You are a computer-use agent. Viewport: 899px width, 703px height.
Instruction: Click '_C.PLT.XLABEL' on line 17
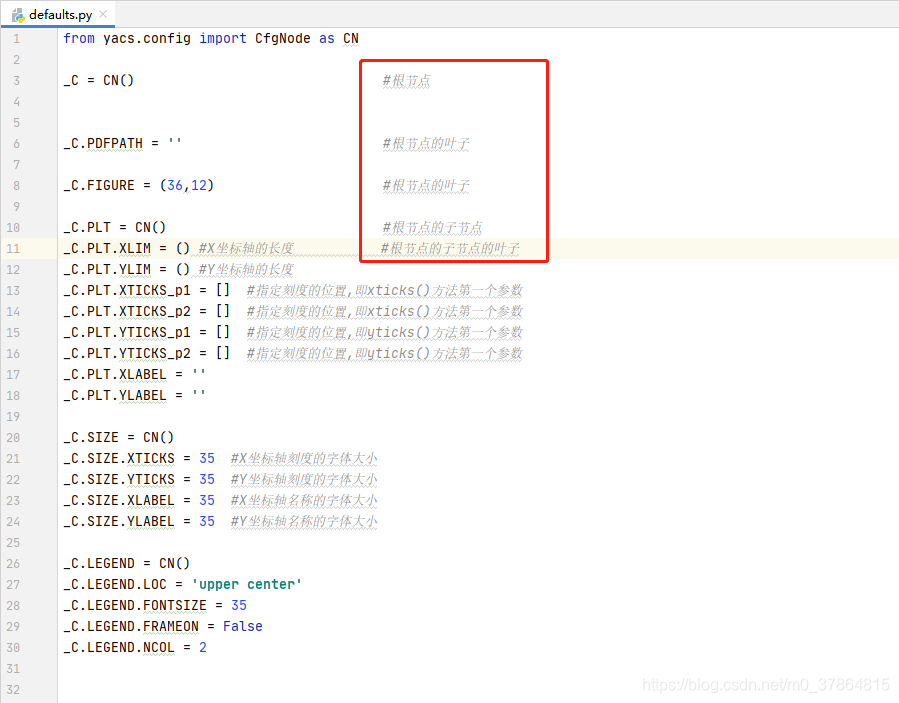(x=115, y=374)
